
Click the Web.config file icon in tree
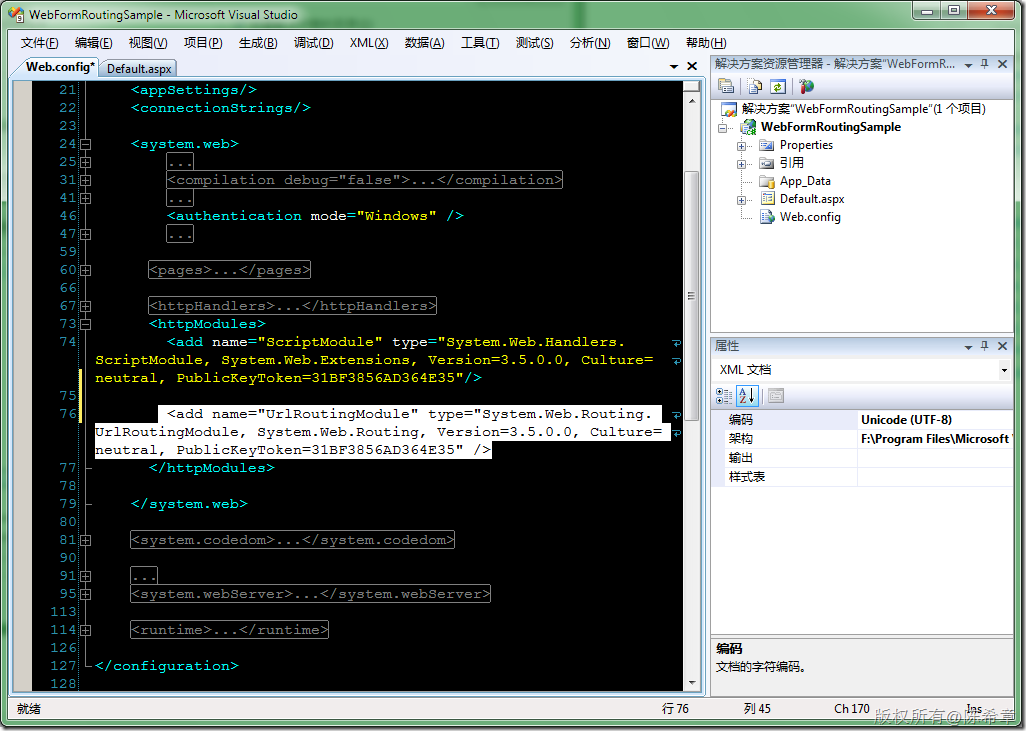[x=768, y=217]
